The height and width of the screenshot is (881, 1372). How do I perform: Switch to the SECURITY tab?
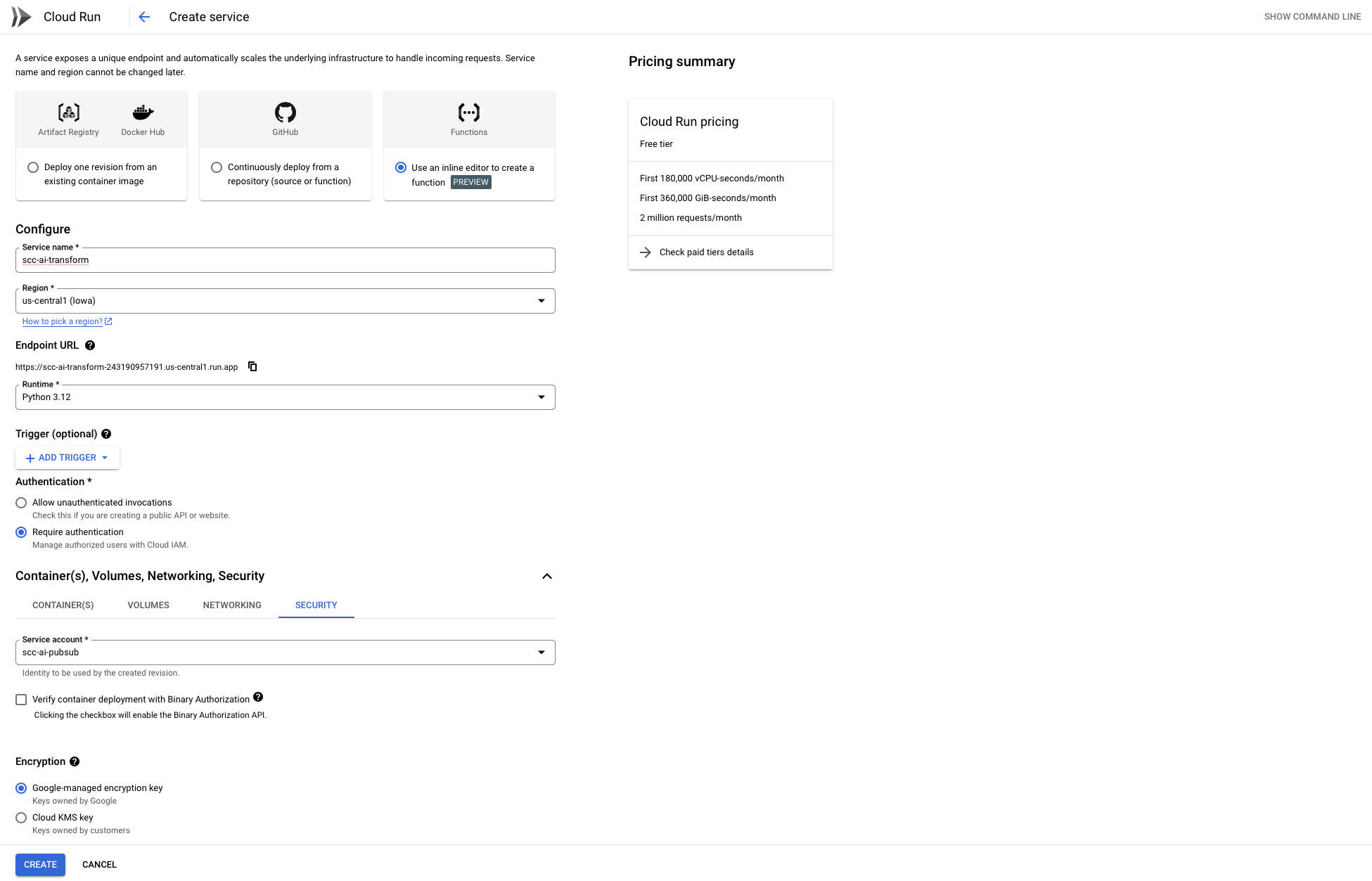tap(316, 605)
